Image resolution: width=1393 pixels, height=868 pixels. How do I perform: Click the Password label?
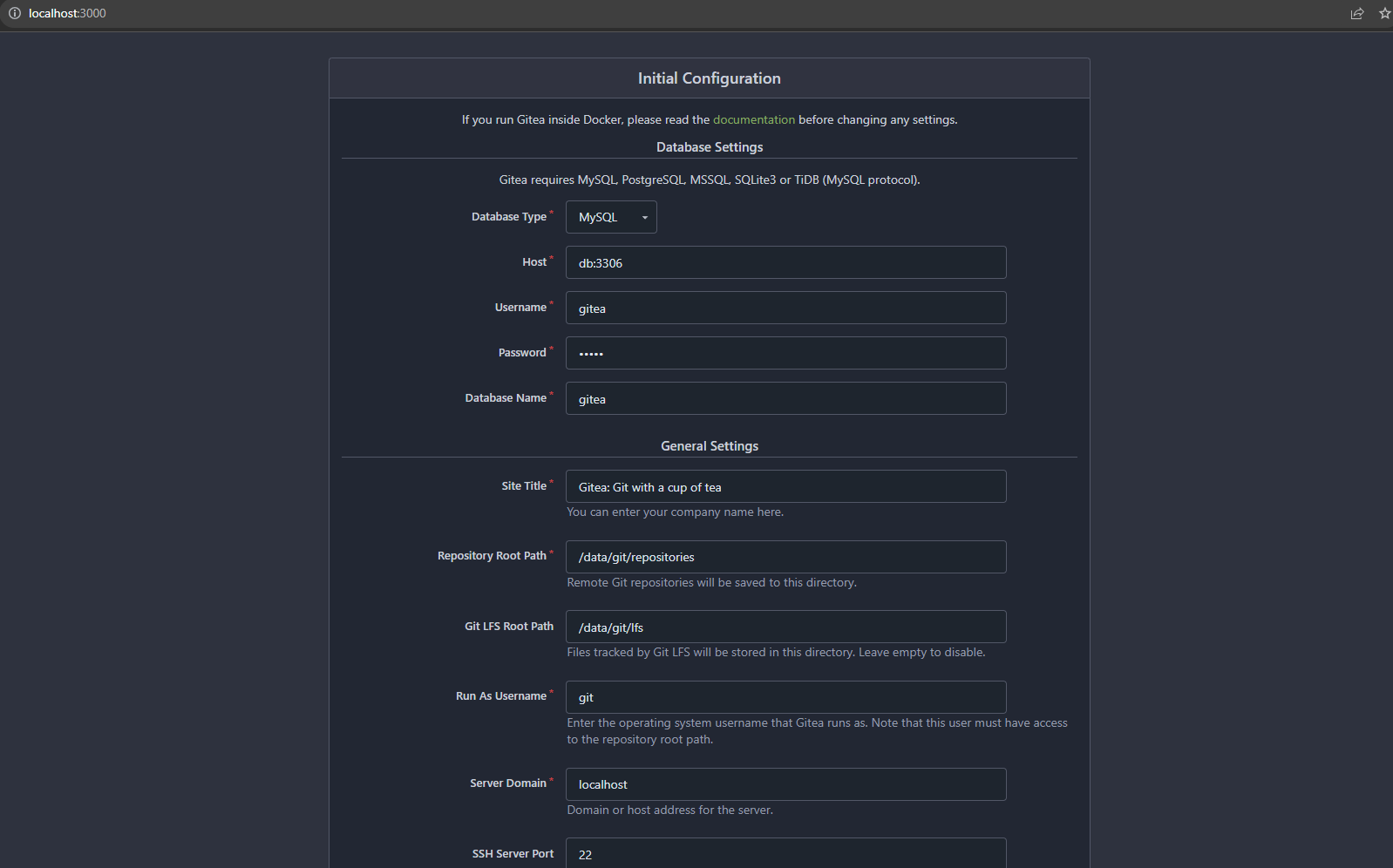tap(522, 353)
